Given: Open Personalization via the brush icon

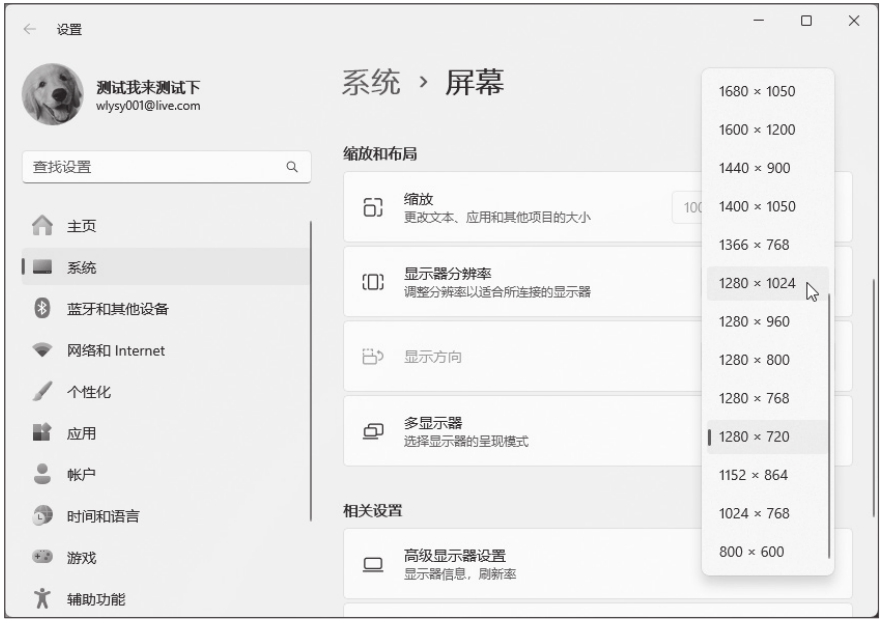Looking at the screenshot, I should [41, 392].
